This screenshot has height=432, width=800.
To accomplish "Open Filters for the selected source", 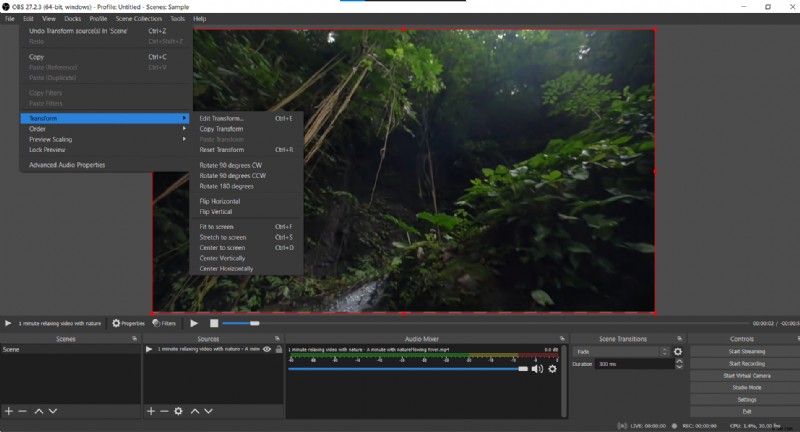I will coord(165,323).
